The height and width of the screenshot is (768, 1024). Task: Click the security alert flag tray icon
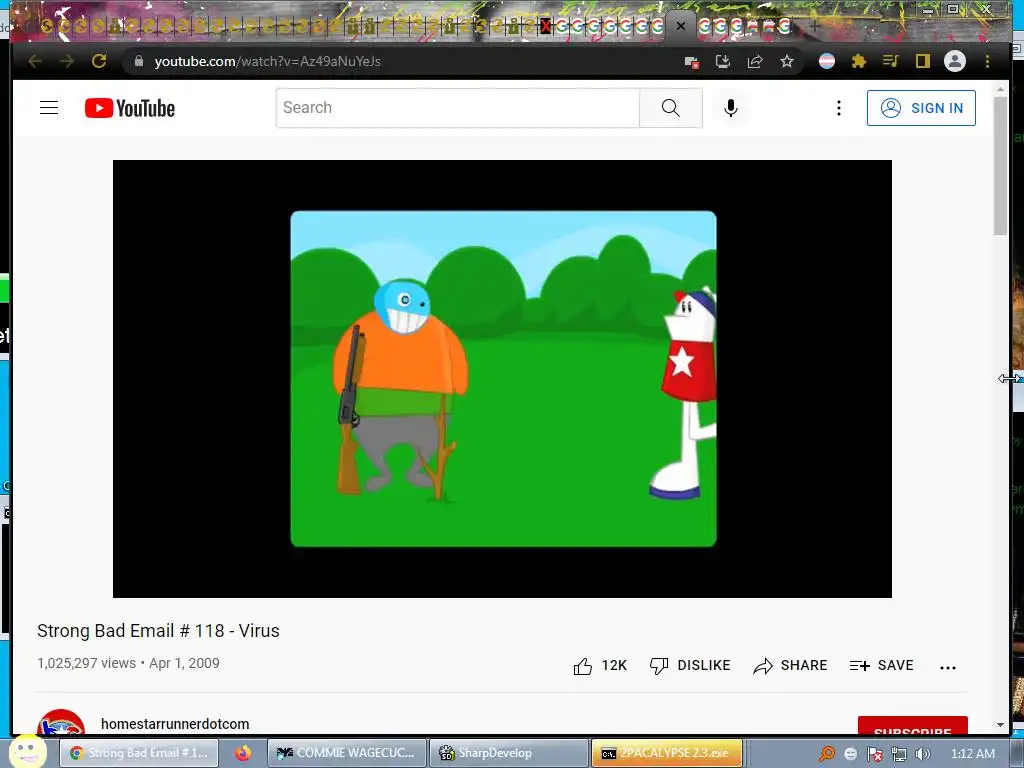874,754
